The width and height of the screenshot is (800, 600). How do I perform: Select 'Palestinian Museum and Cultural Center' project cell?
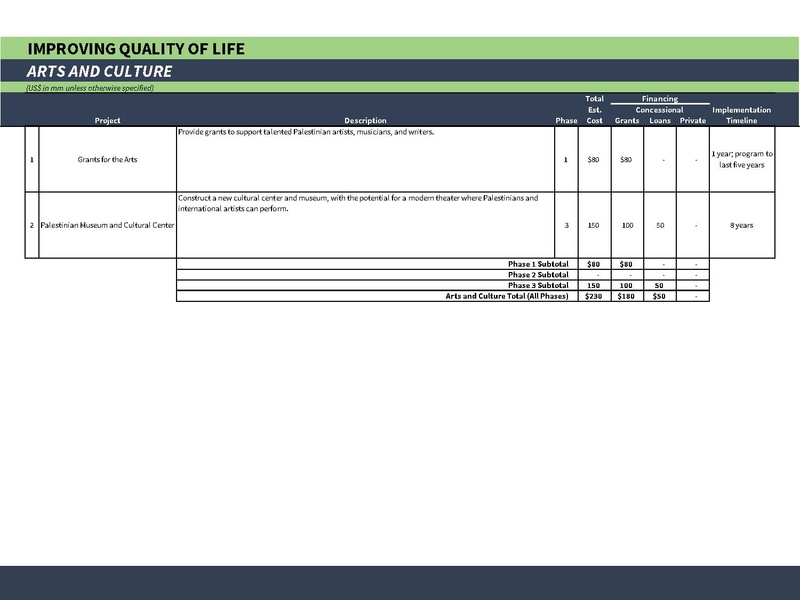coord(108,225)
